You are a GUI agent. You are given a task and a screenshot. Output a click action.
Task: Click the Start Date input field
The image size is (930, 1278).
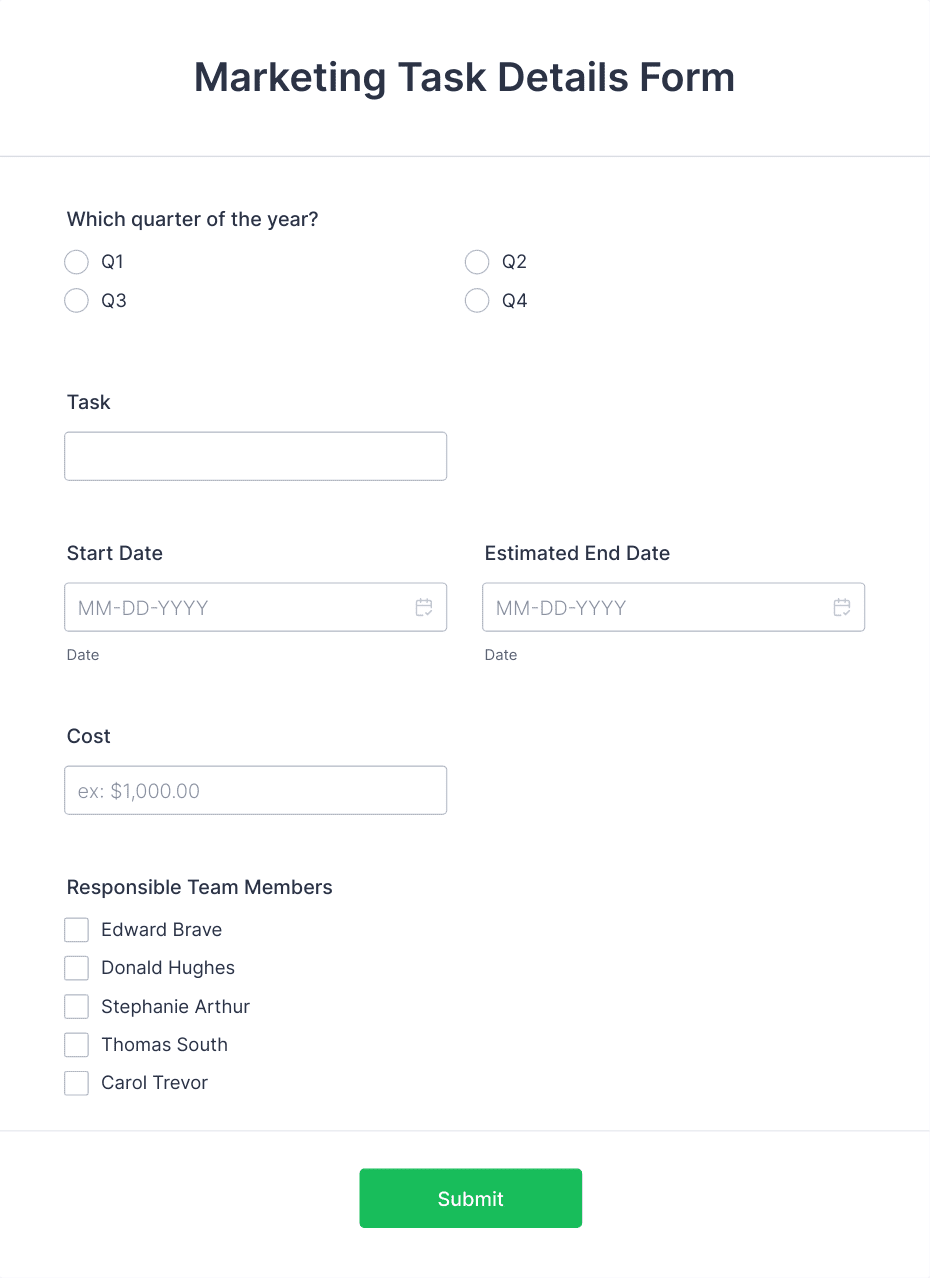[x=256, y=607]
